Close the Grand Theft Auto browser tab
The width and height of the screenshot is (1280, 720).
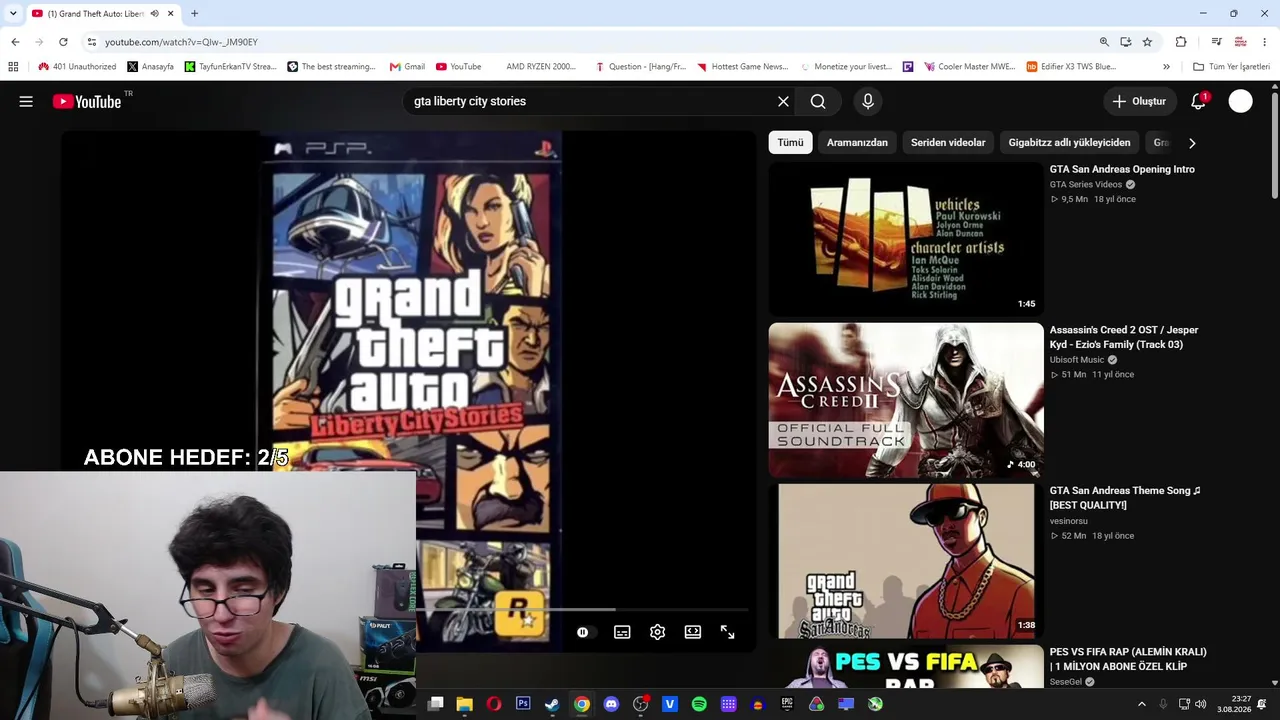coord(171,13)
